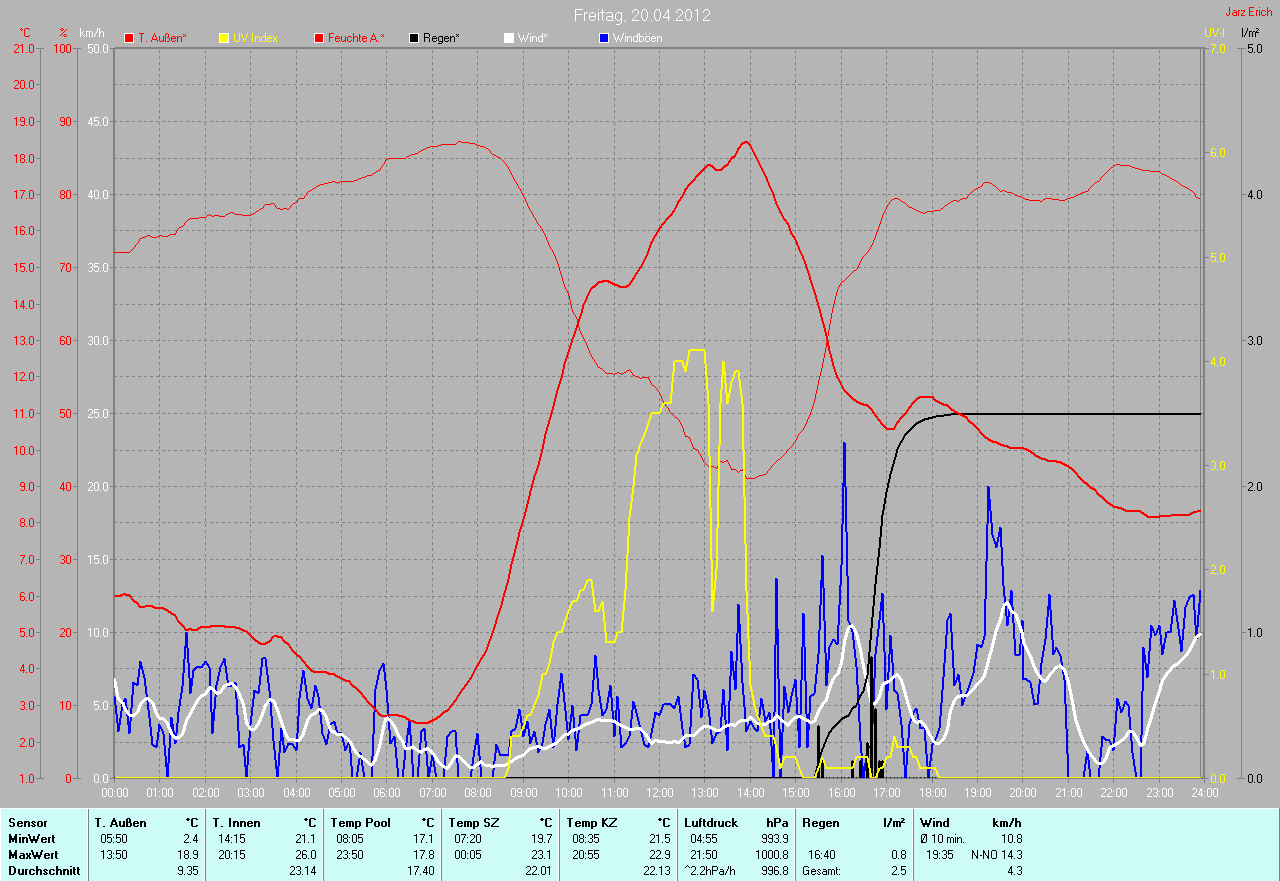Viewport: 1280px width, 881px height.
Task: Click the "Luftdruck" column header
Action: 712,823
